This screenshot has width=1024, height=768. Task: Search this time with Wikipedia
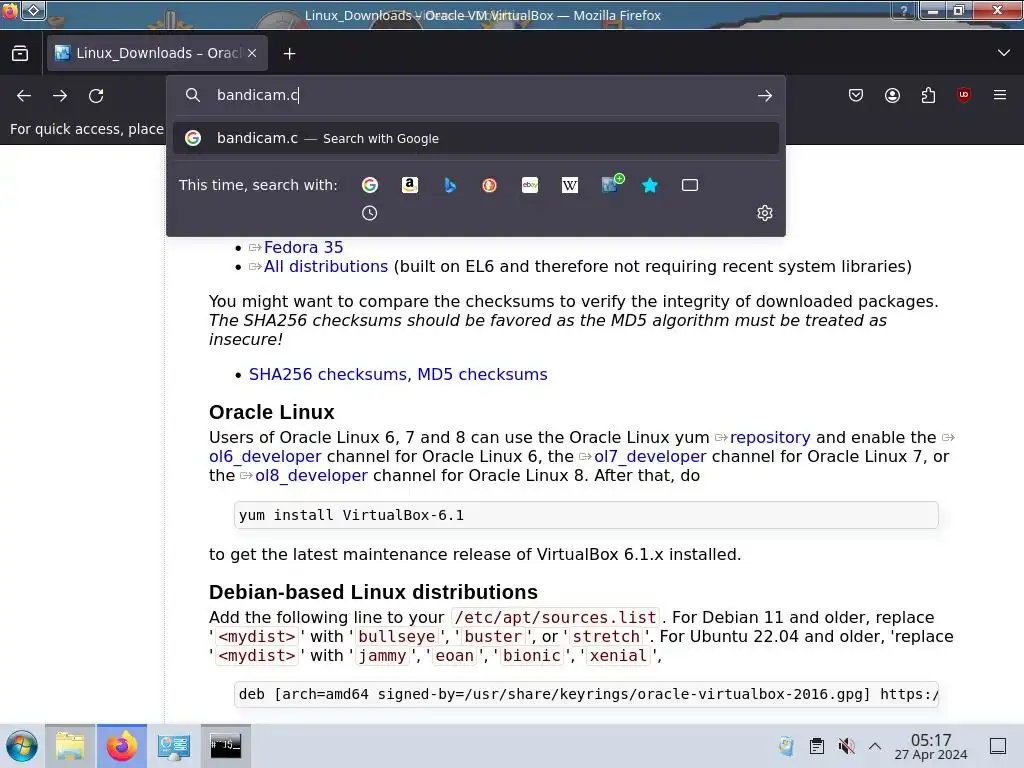(x=569, y=185)
